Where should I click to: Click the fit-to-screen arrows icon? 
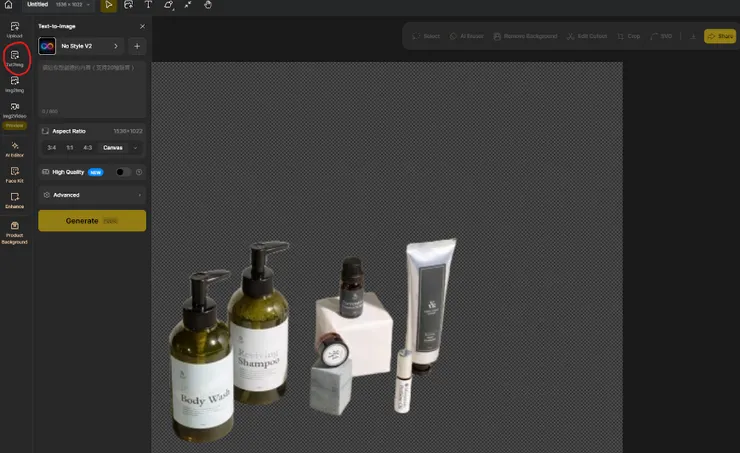point(188,5)
